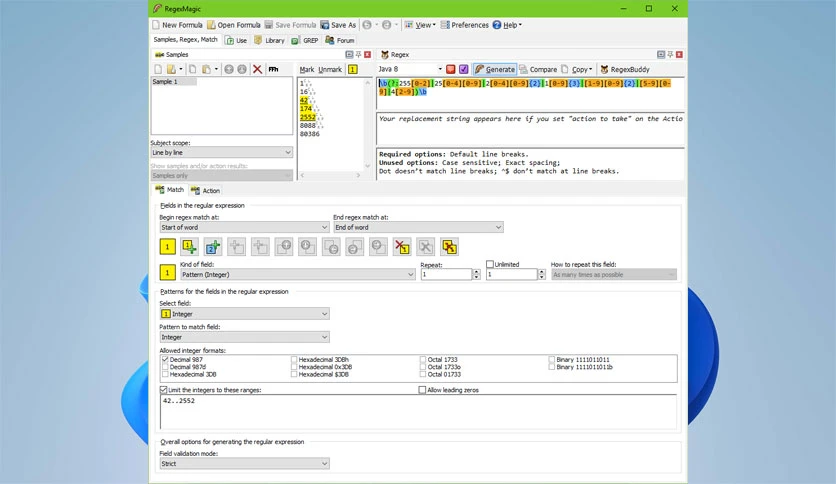Open the End regex match at dropdown

418,227
